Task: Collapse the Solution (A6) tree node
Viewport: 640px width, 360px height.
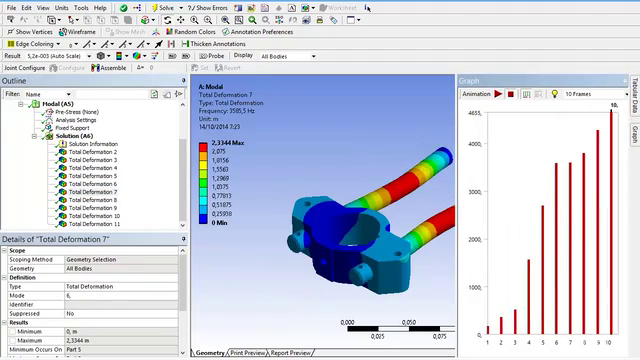Action: 34,136
